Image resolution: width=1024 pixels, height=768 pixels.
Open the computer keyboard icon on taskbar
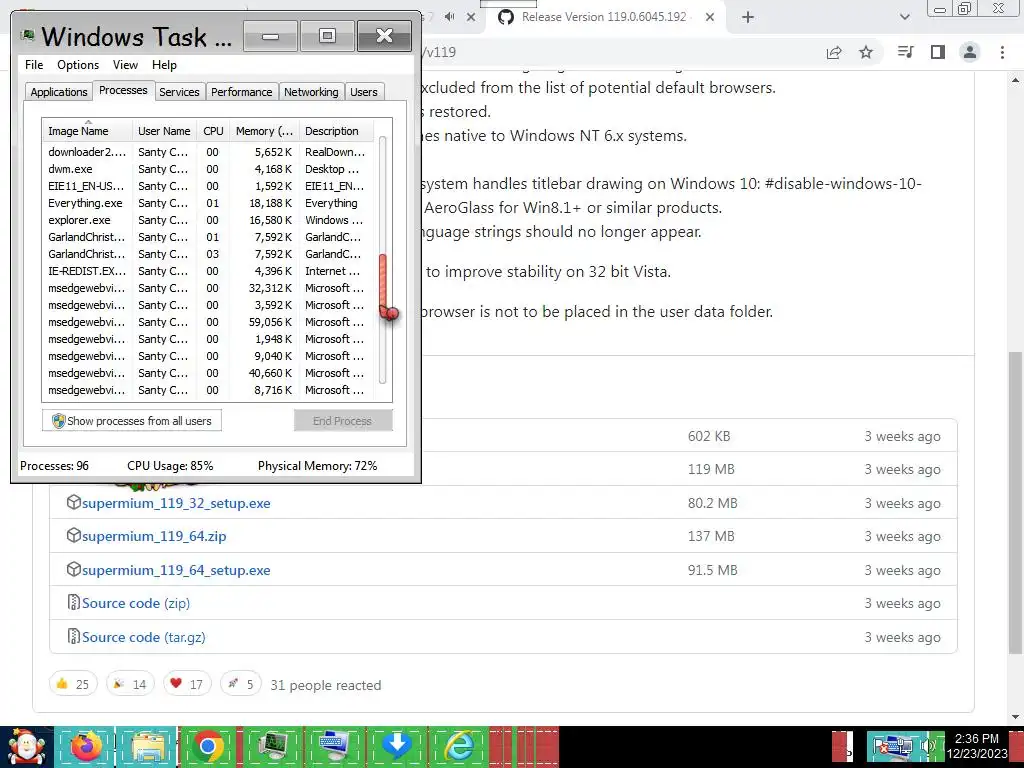[335, 746]
